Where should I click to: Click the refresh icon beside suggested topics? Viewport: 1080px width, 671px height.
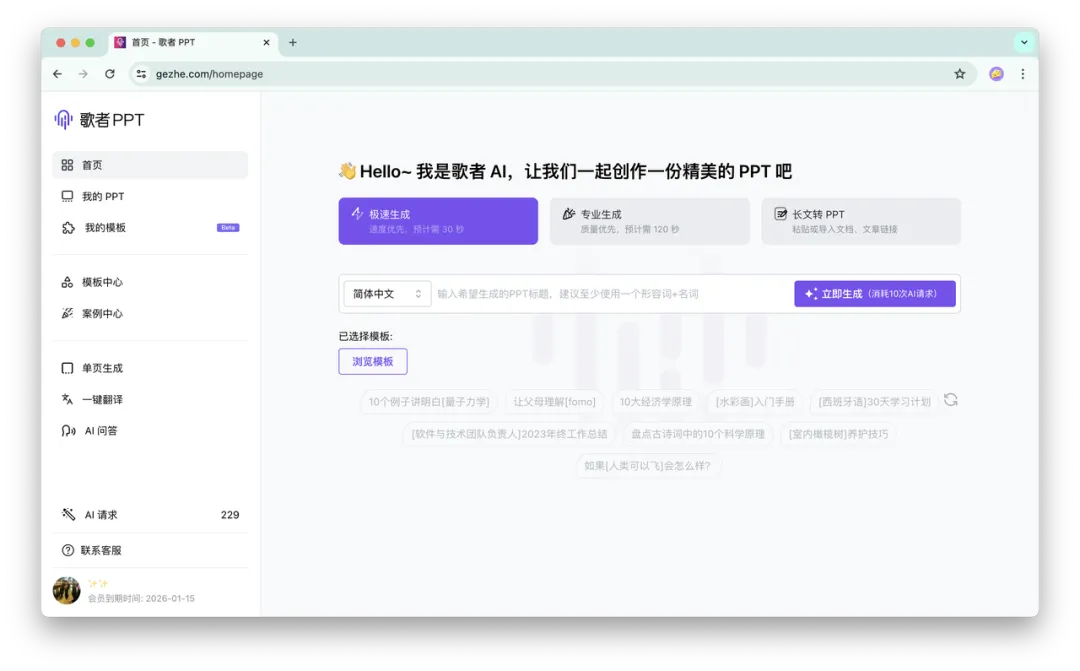(x=950, y=399)
